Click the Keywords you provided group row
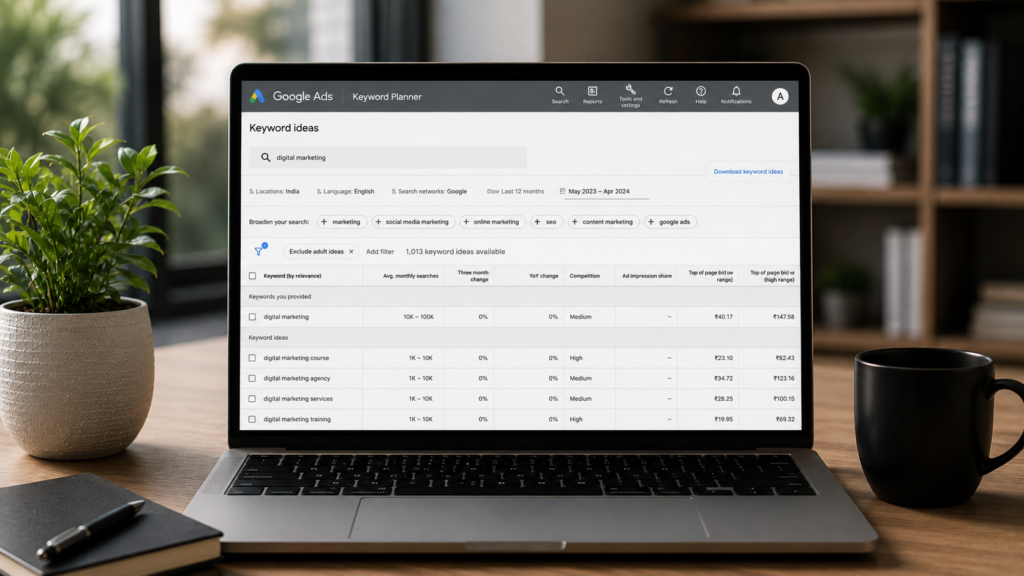 [x=520, y=296]
